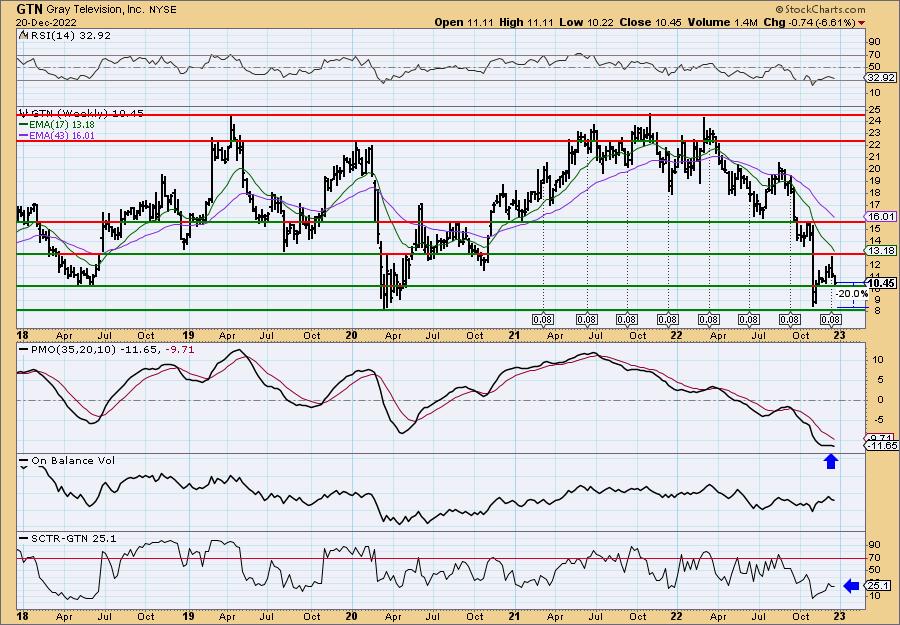Screen dimensions: 900x625
Task: Click the -11.65 PMO value tag on right axis
Action: 881,445
